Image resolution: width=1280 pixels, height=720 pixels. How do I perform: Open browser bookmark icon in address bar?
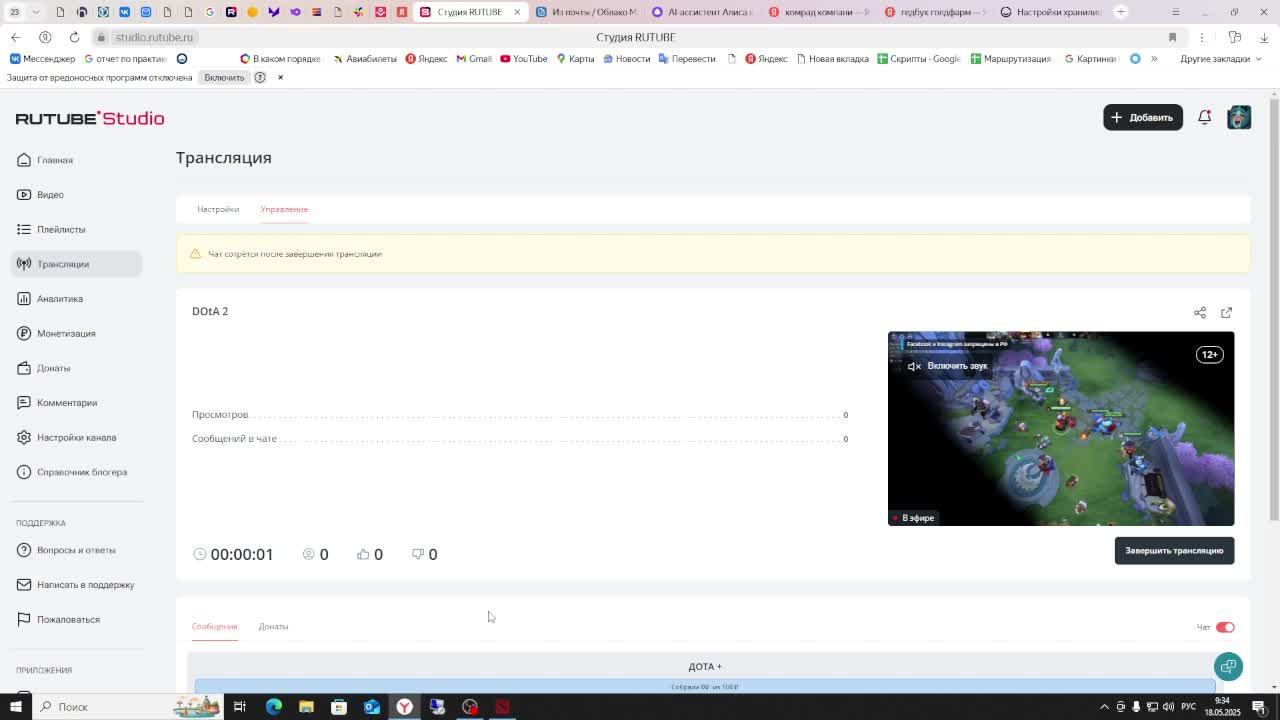[x=1172, y=37]
